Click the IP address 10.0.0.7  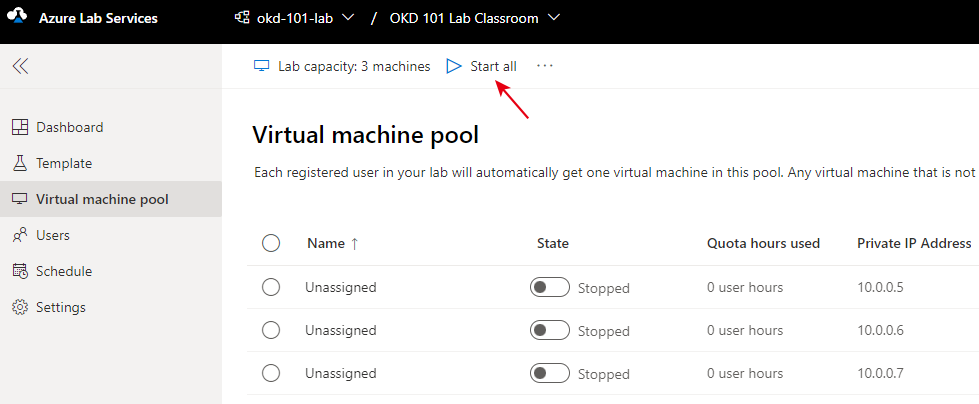[x=880, y=373]
